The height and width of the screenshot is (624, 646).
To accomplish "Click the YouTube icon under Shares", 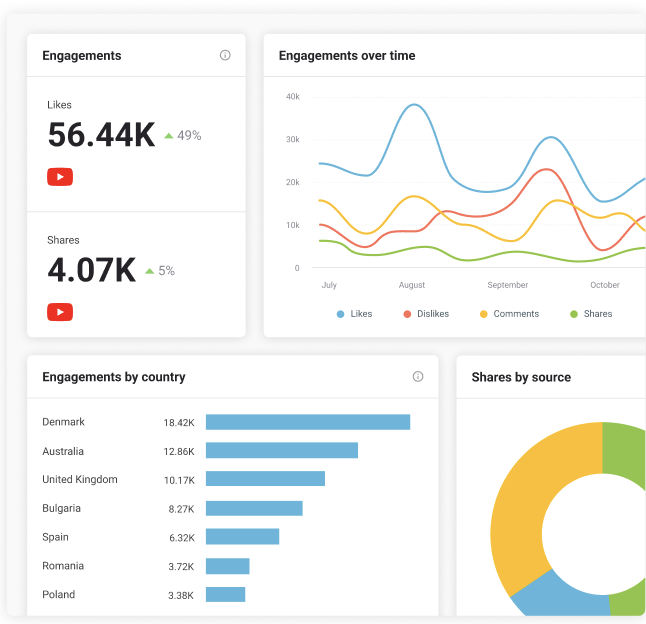I will [x=60, y=312].
